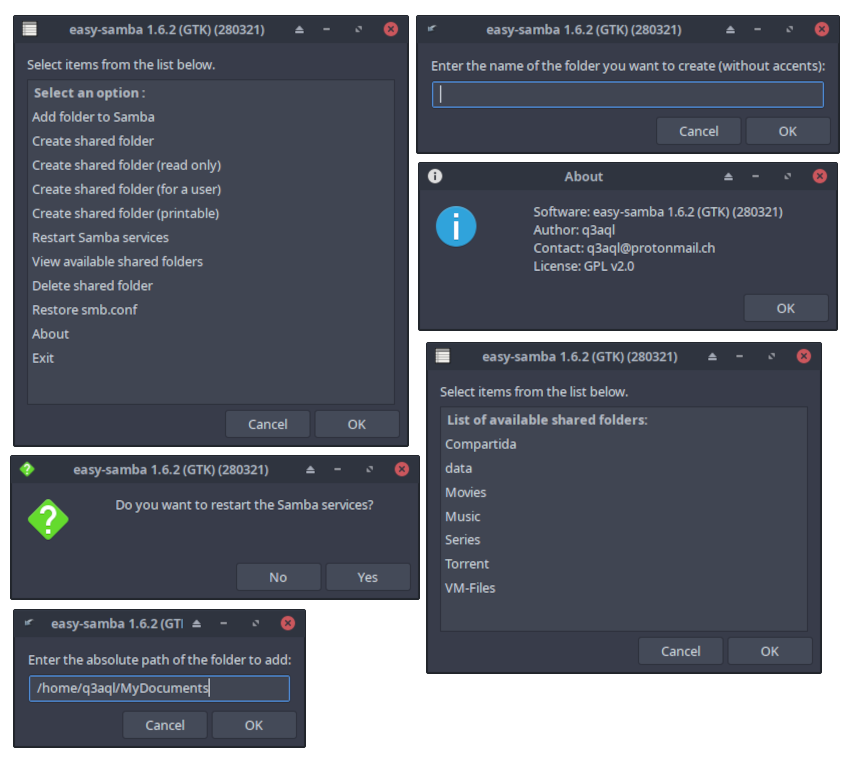Select 'Restore smb.conf' option

point(211,310)
